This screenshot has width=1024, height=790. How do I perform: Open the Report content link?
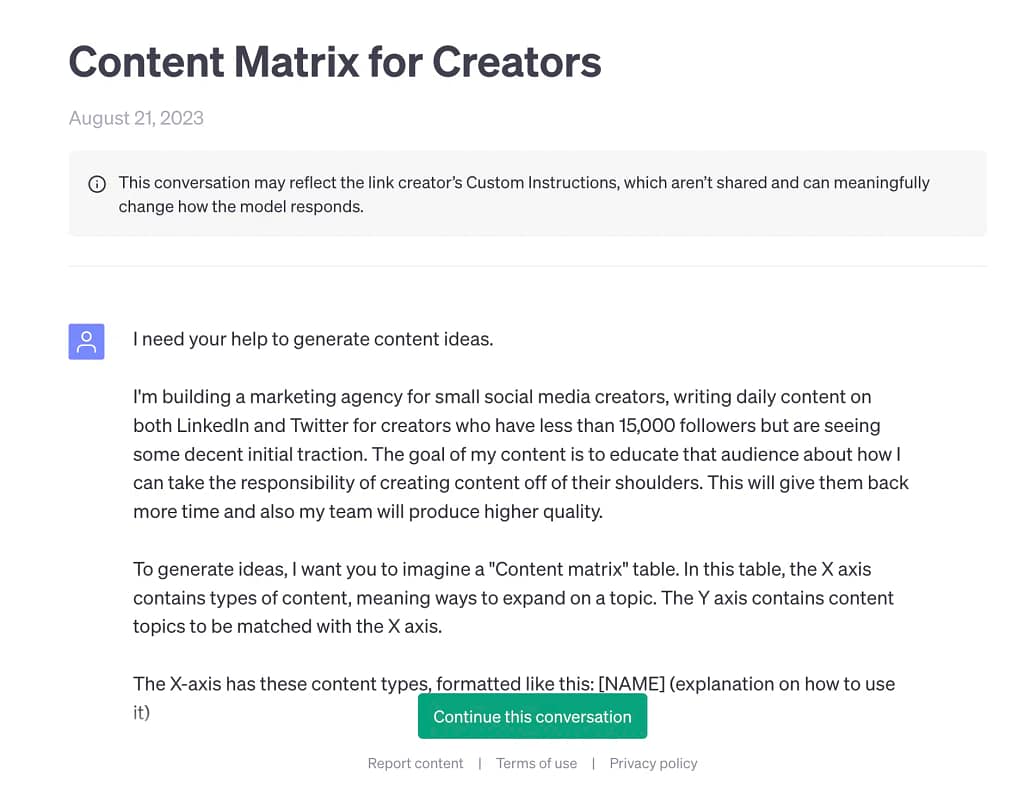(x=415, y=763)
